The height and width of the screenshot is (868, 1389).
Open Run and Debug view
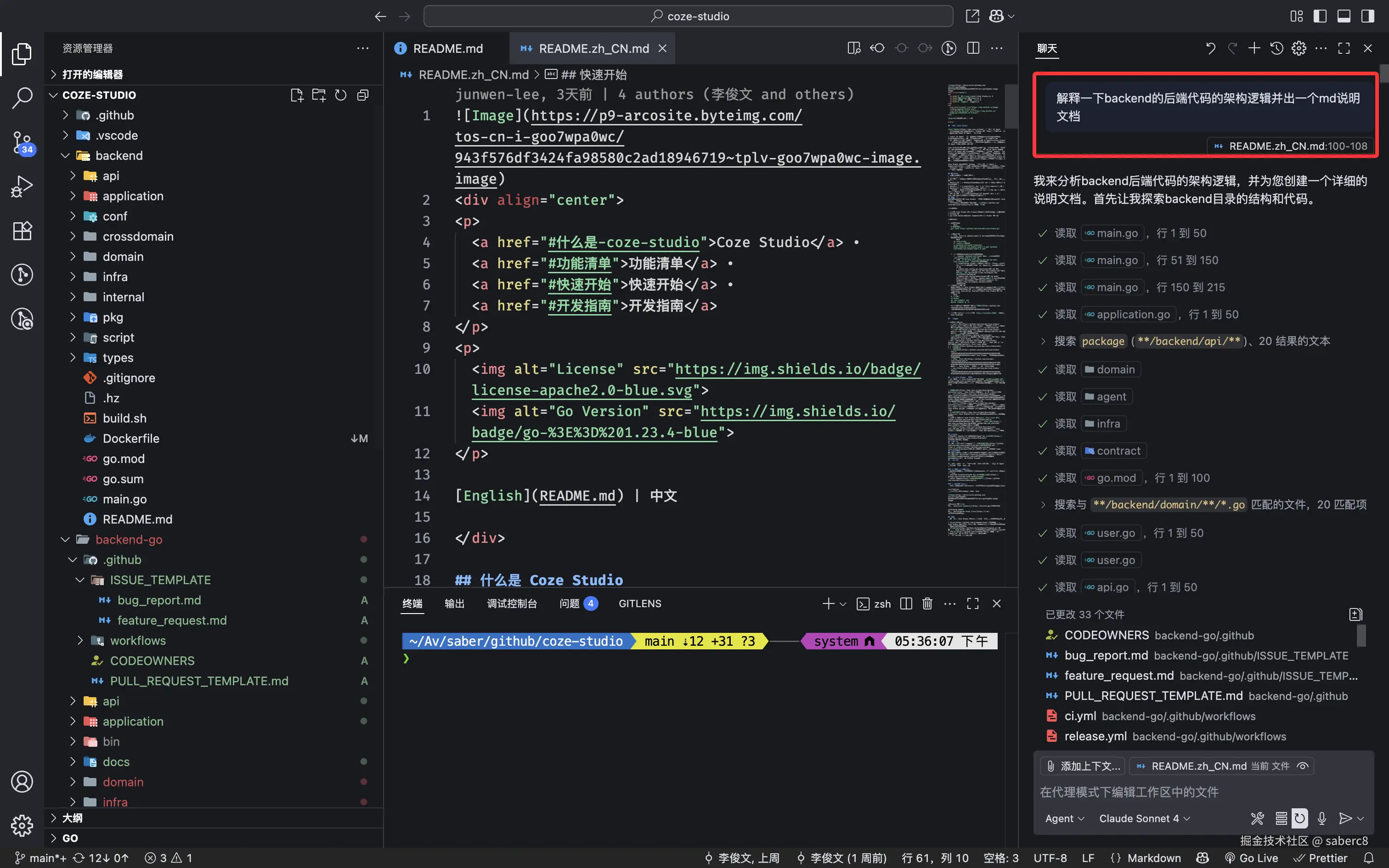(22, 186)
